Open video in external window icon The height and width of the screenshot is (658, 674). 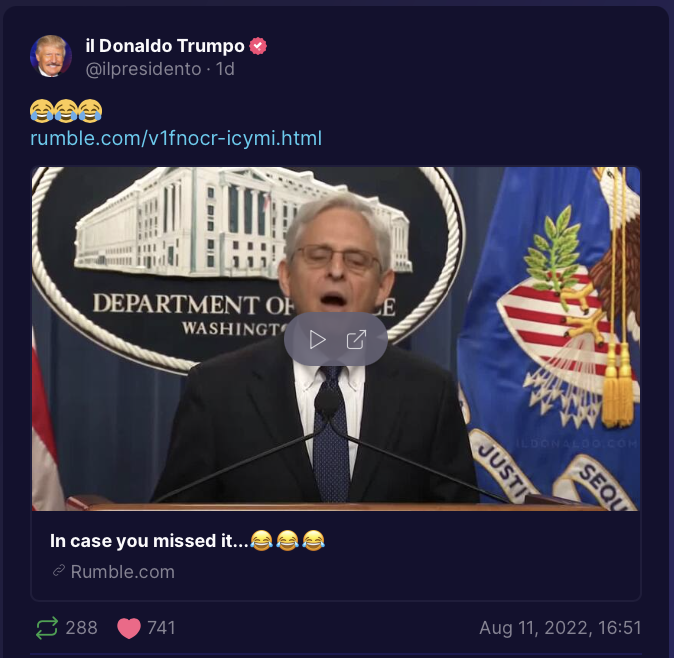tap(356, 340)
